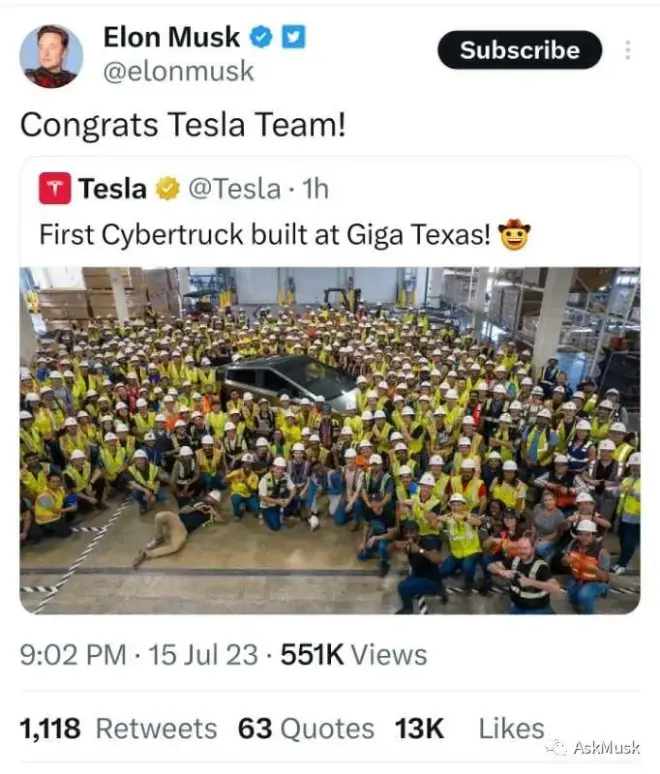Show the 13K Likes list
Image resolution: width=660 pixels, height=774 pixels.
470,729
